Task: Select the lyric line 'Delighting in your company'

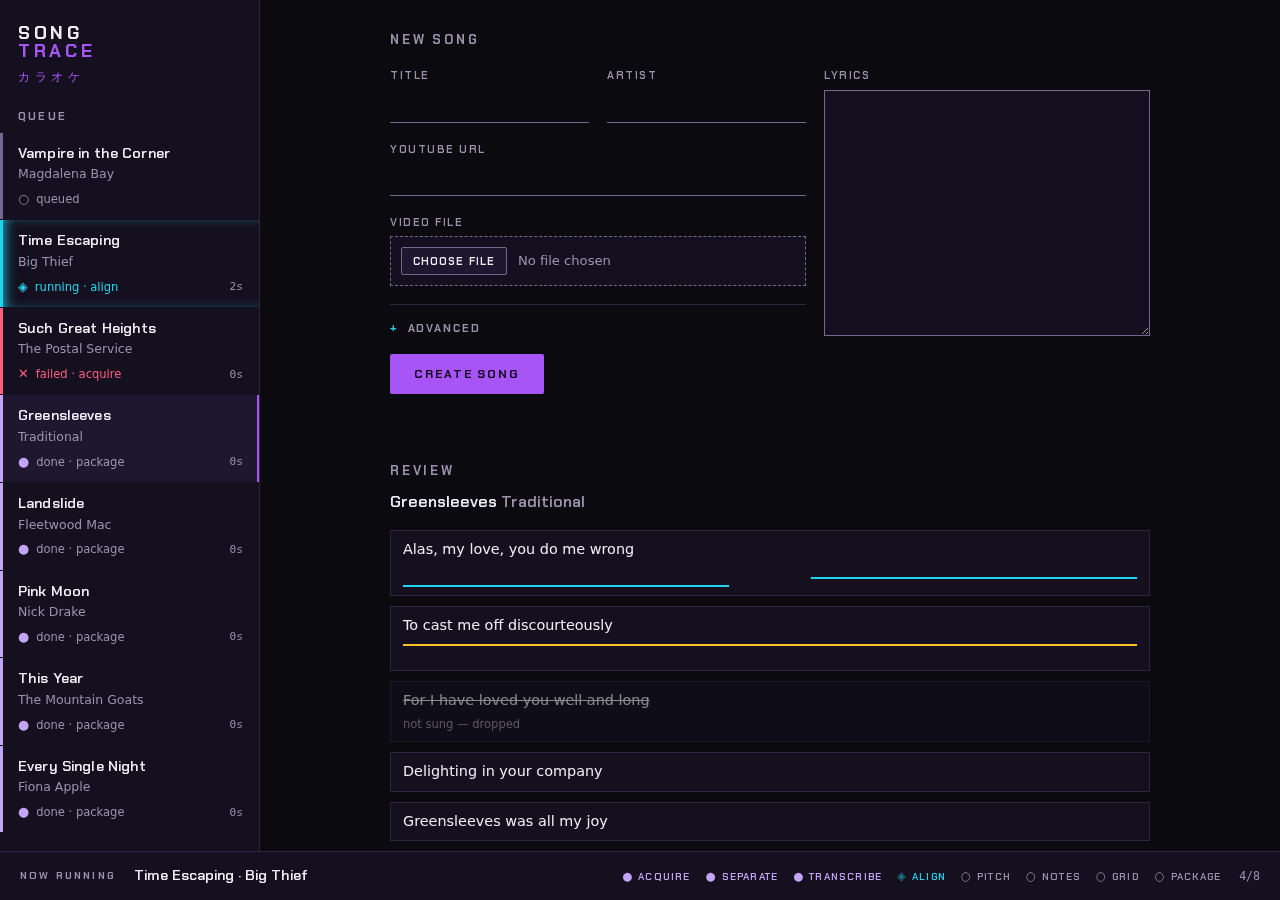Action: coord(770,772)
